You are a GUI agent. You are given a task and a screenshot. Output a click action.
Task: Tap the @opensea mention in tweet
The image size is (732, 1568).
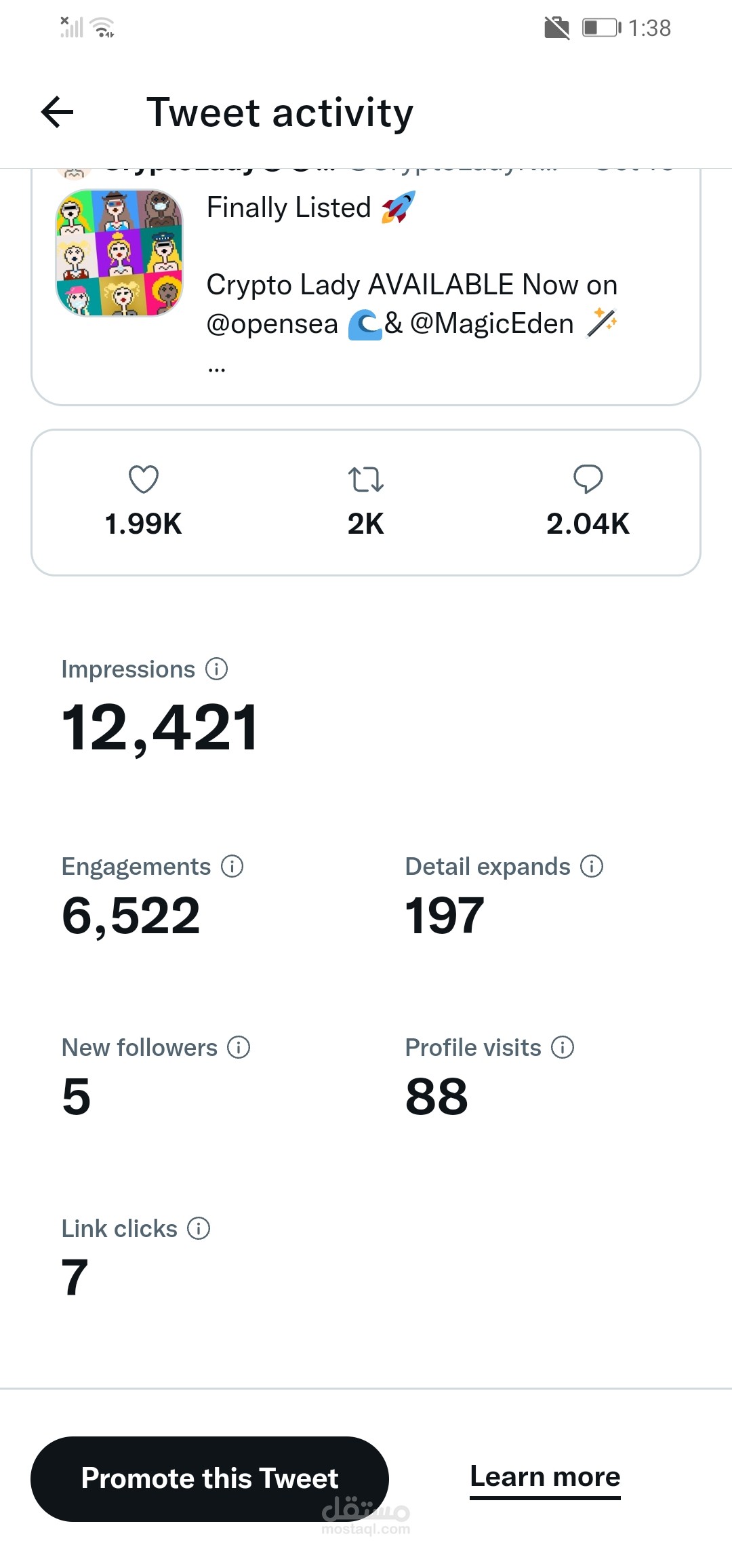[272, 324]
